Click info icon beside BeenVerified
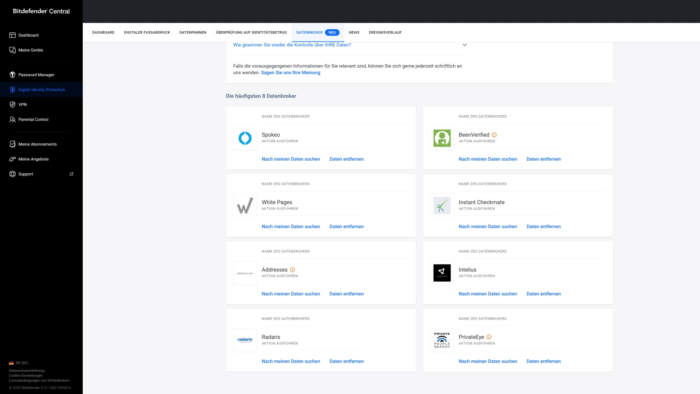Screen dimensions: 700x394 [x=494, y=135]
